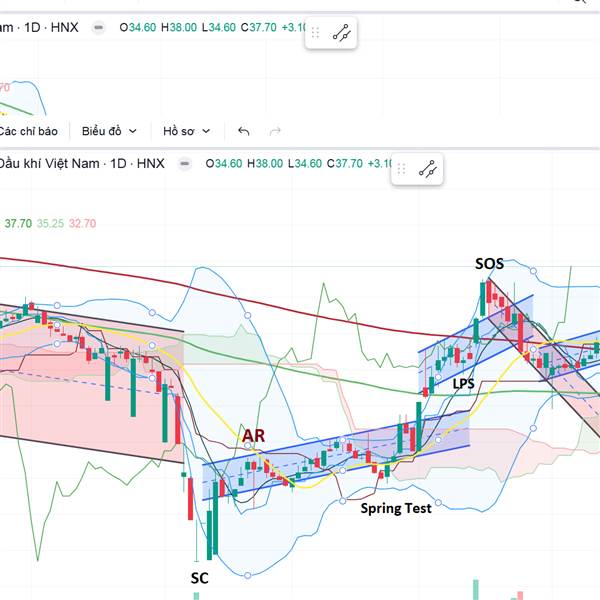
Task: Click the green indicator value 37.70
Action: (18, 223)
